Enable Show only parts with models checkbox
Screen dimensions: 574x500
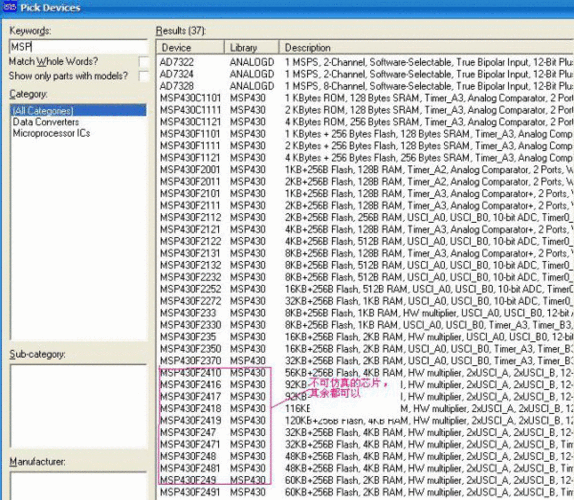pyautogui.click(x=144, y=77)
